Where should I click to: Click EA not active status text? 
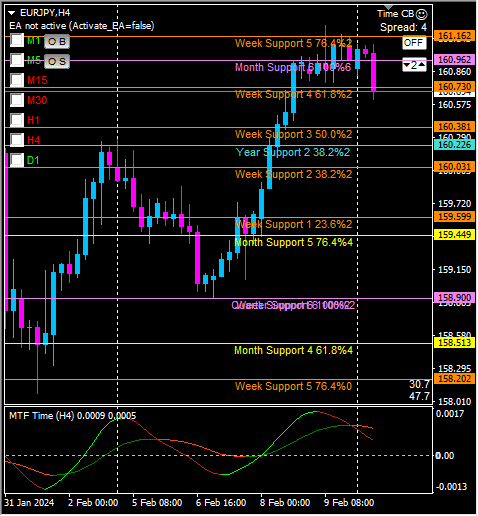pos(82,26)
